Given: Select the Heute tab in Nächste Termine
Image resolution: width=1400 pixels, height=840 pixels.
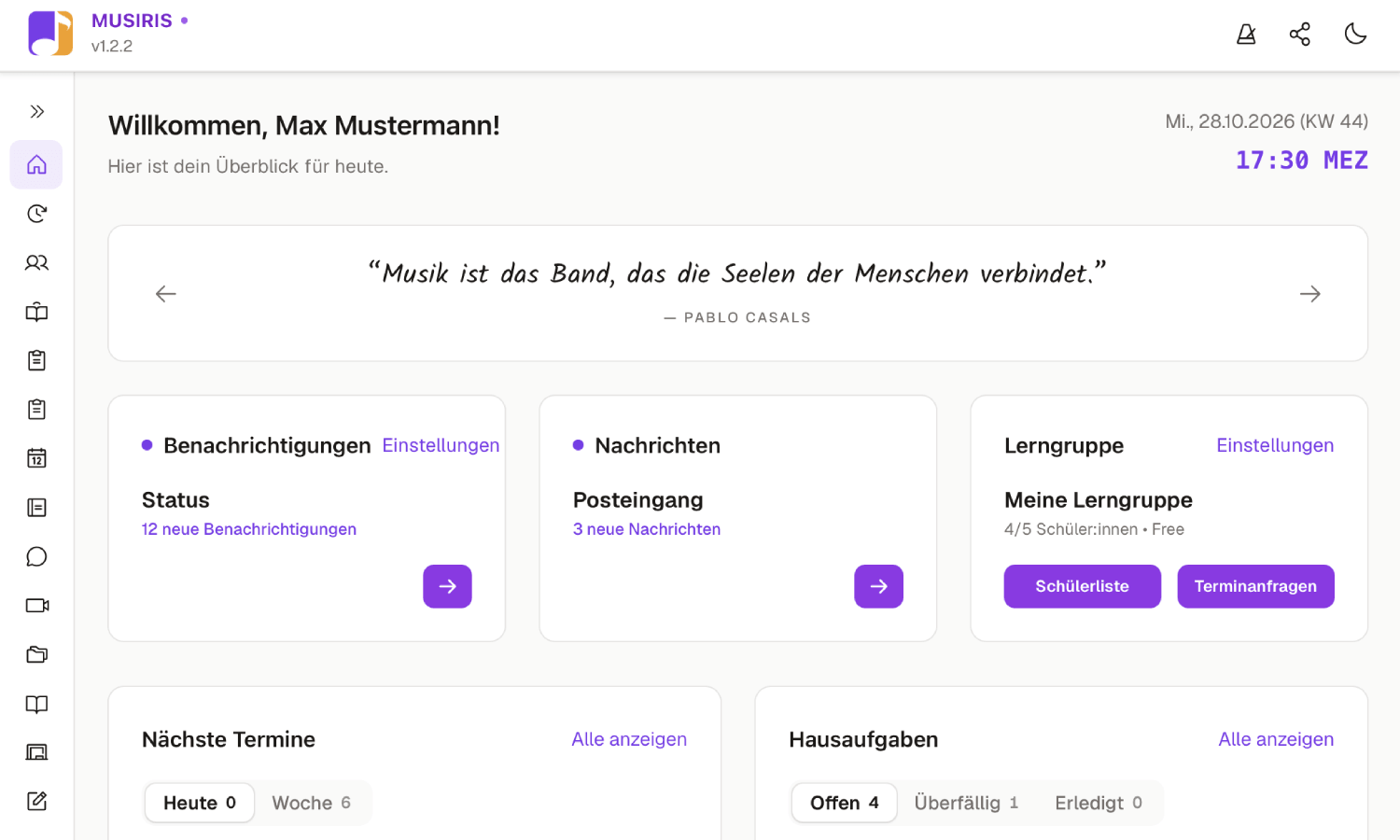Looking at the screenshot, I should 200,803.
